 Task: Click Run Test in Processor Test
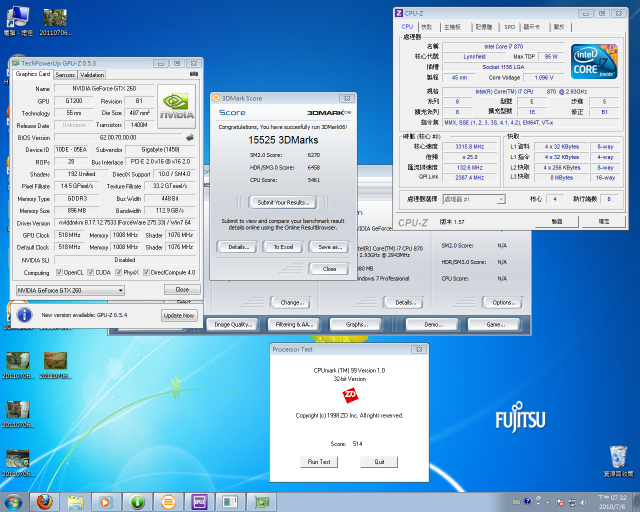(319, 462)
